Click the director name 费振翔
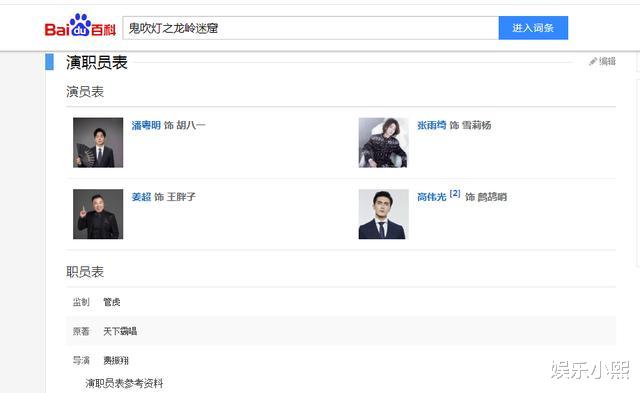The image size is (640, 393). (116, 360)
